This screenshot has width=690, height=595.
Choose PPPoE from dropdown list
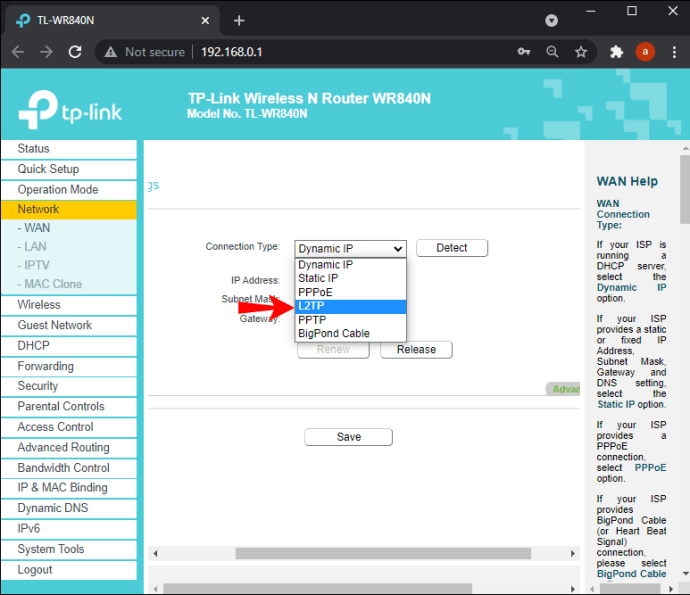point(350,293)
